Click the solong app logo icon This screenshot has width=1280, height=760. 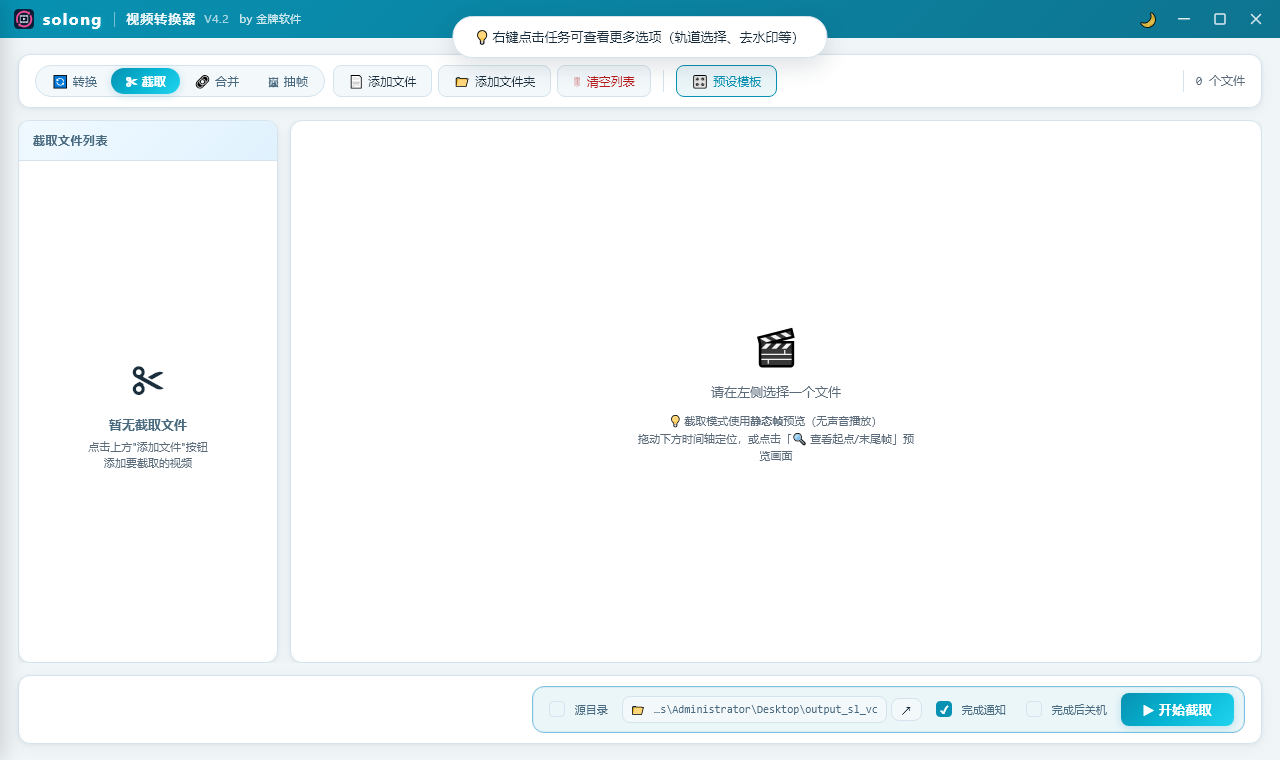pos(24,19)
